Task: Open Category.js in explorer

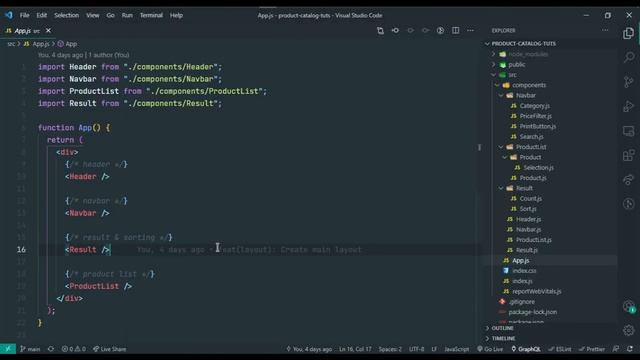Action: (x=535, y=106)
